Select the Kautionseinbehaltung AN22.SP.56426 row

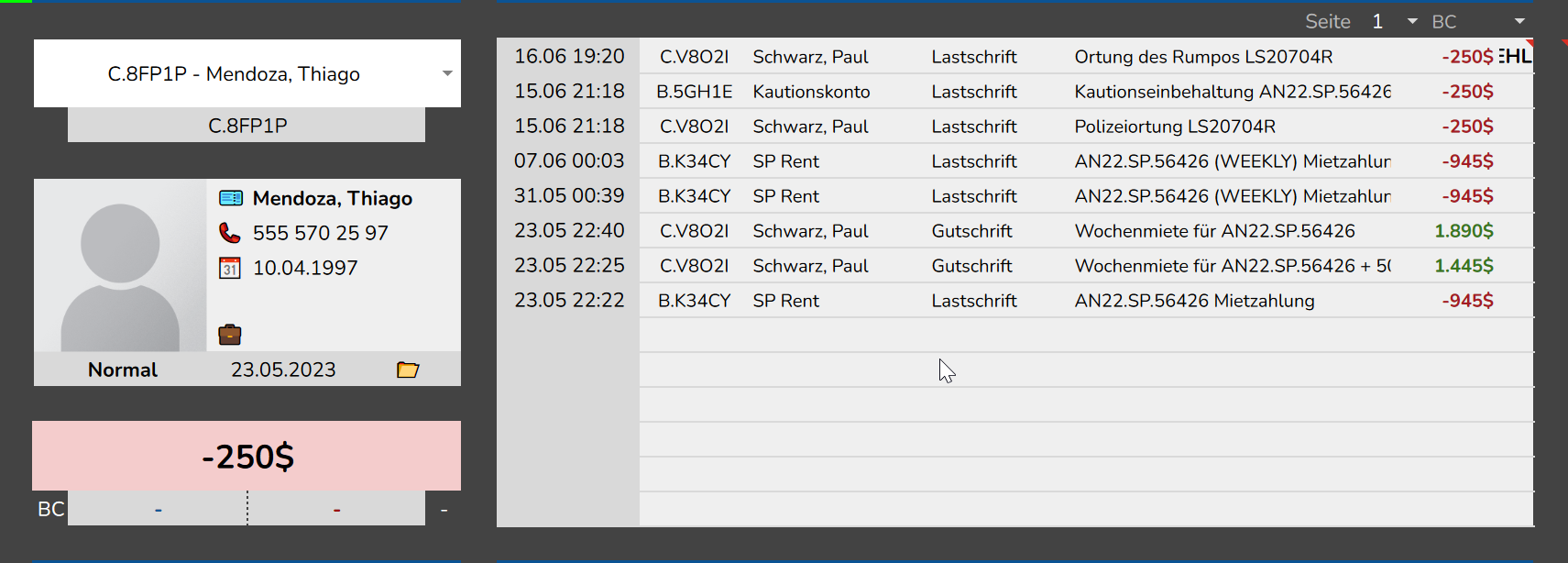[1015, 92]
